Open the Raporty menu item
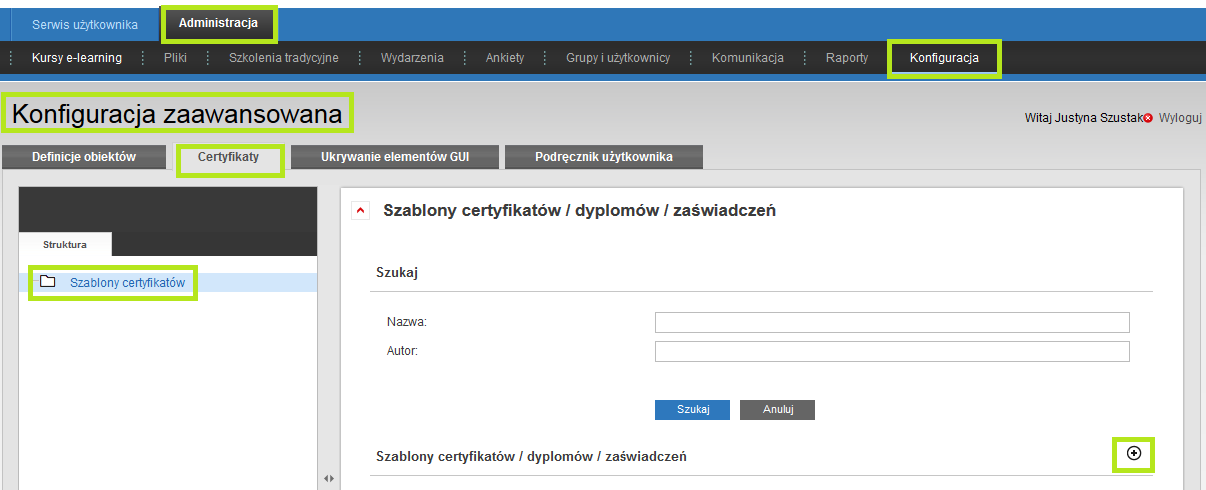 tap(847, 58)
